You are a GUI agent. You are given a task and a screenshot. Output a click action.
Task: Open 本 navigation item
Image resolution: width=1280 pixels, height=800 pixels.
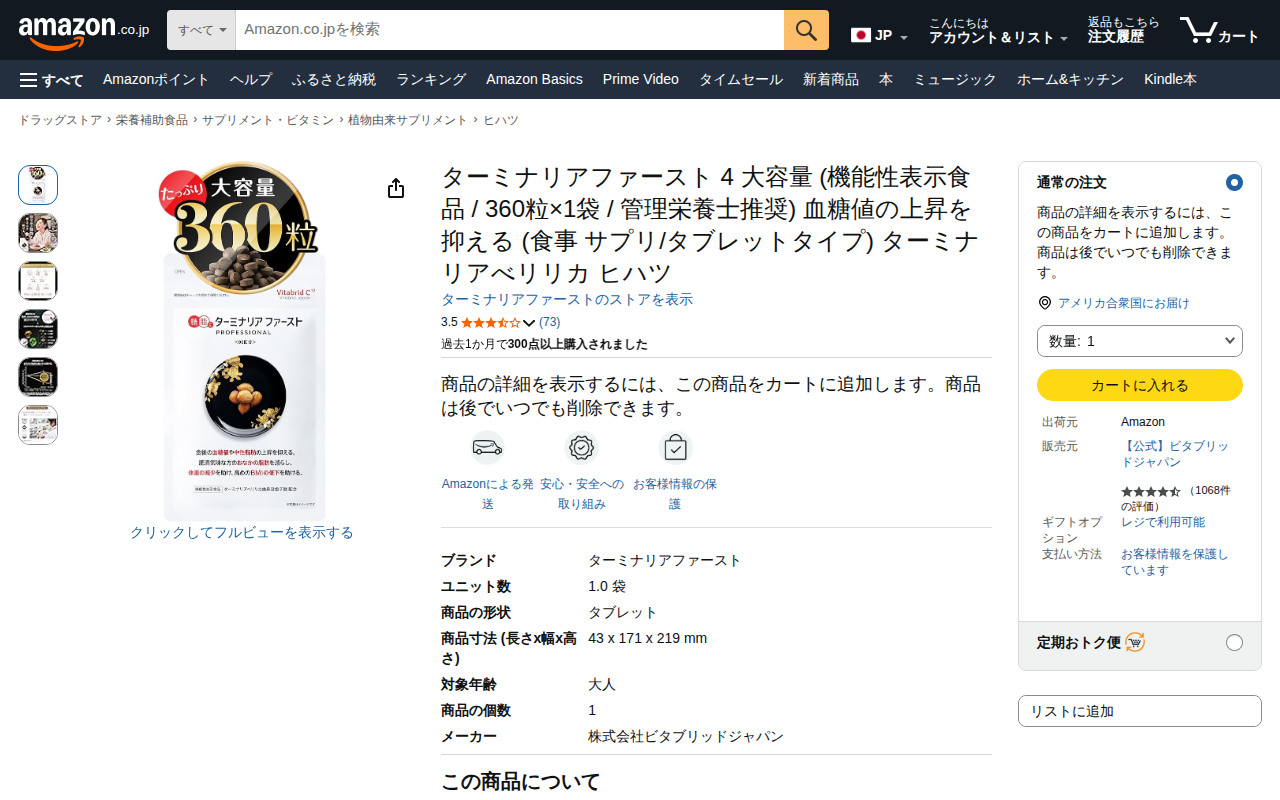point(886,80)
